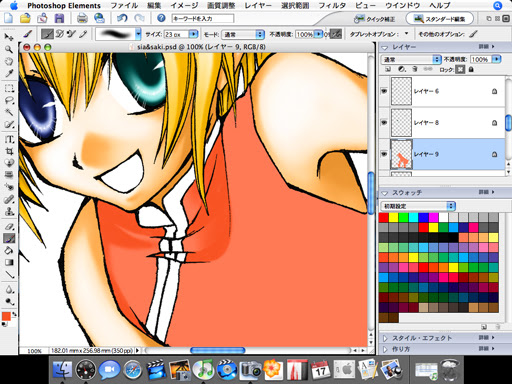Click the Save floppy disk icon
The width and height of the screenshot is (512, 384).
point(59,18)
